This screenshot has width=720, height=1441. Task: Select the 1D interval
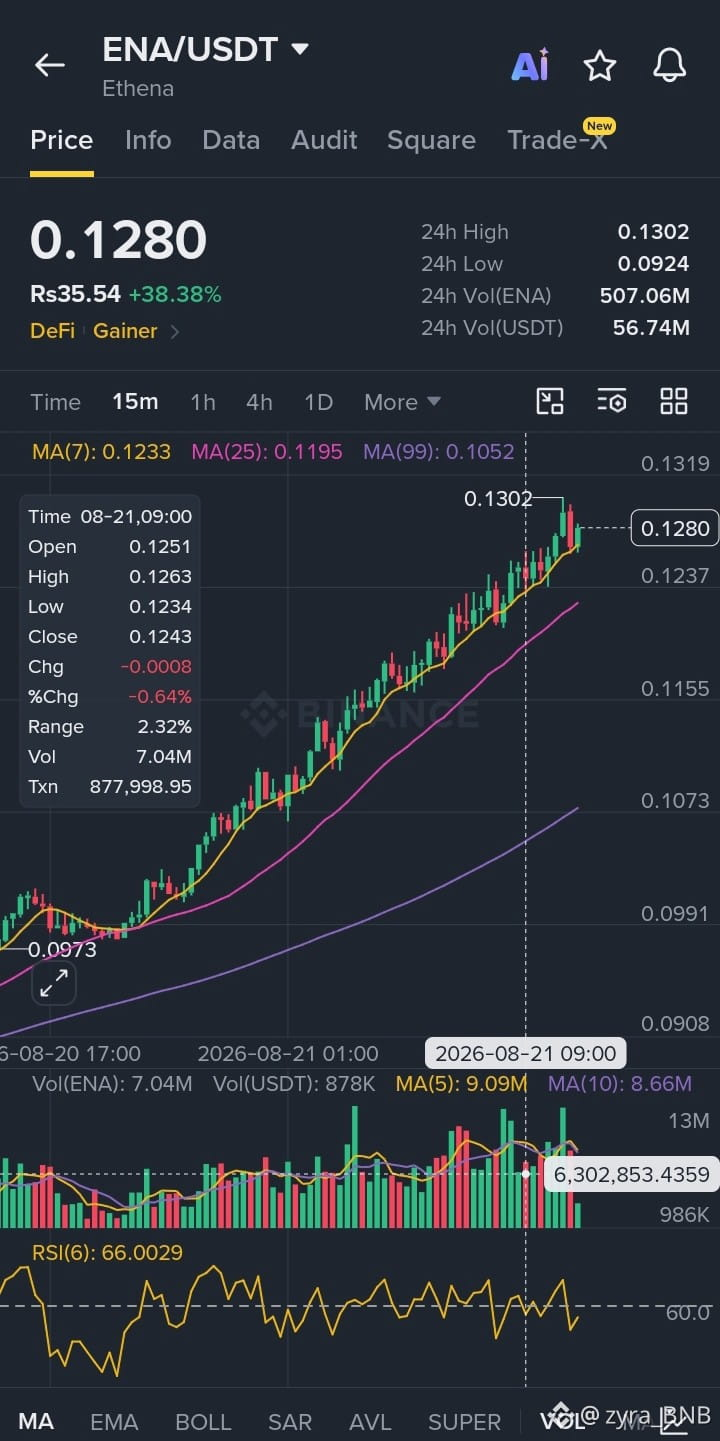click(x=318, y=402)
